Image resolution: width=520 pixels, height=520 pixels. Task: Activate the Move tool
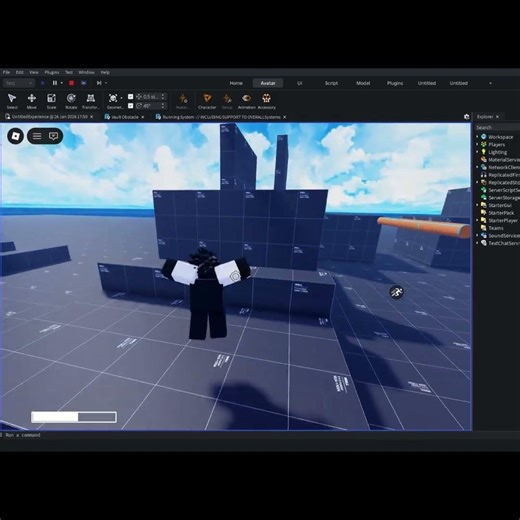coord(32,101)
